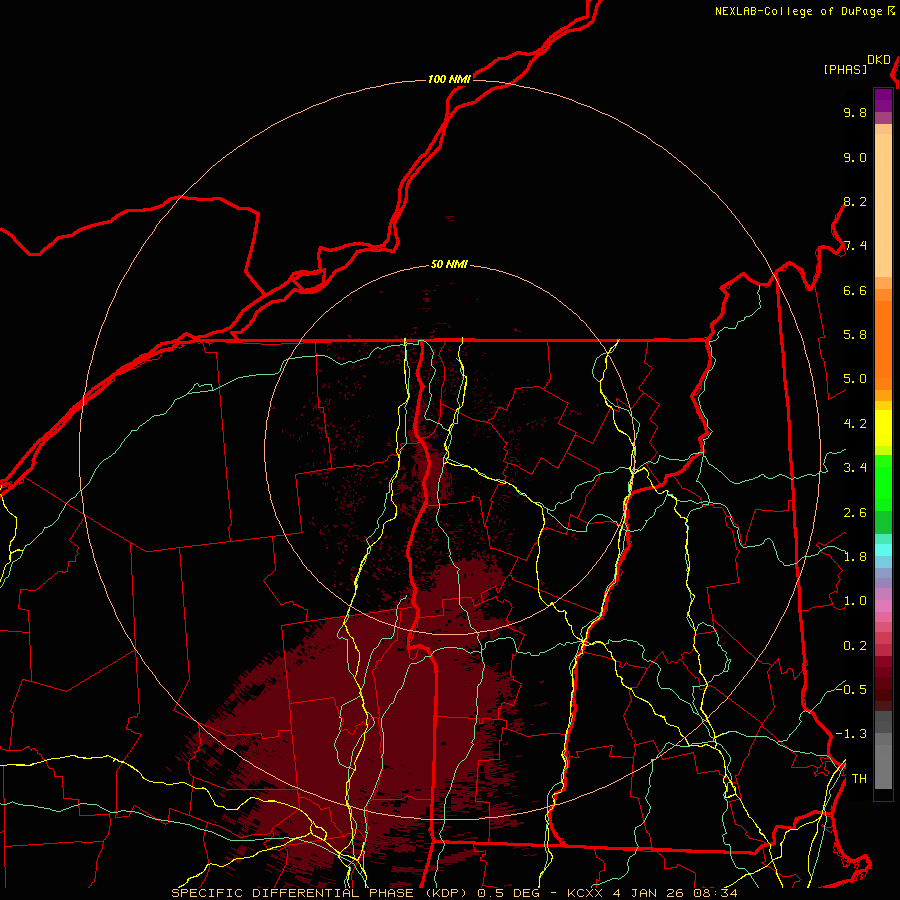Image resolution: width=900 pixels, height=900 pixels.
Task: Click the 9.0 scale value
Action: pos(855,157)
